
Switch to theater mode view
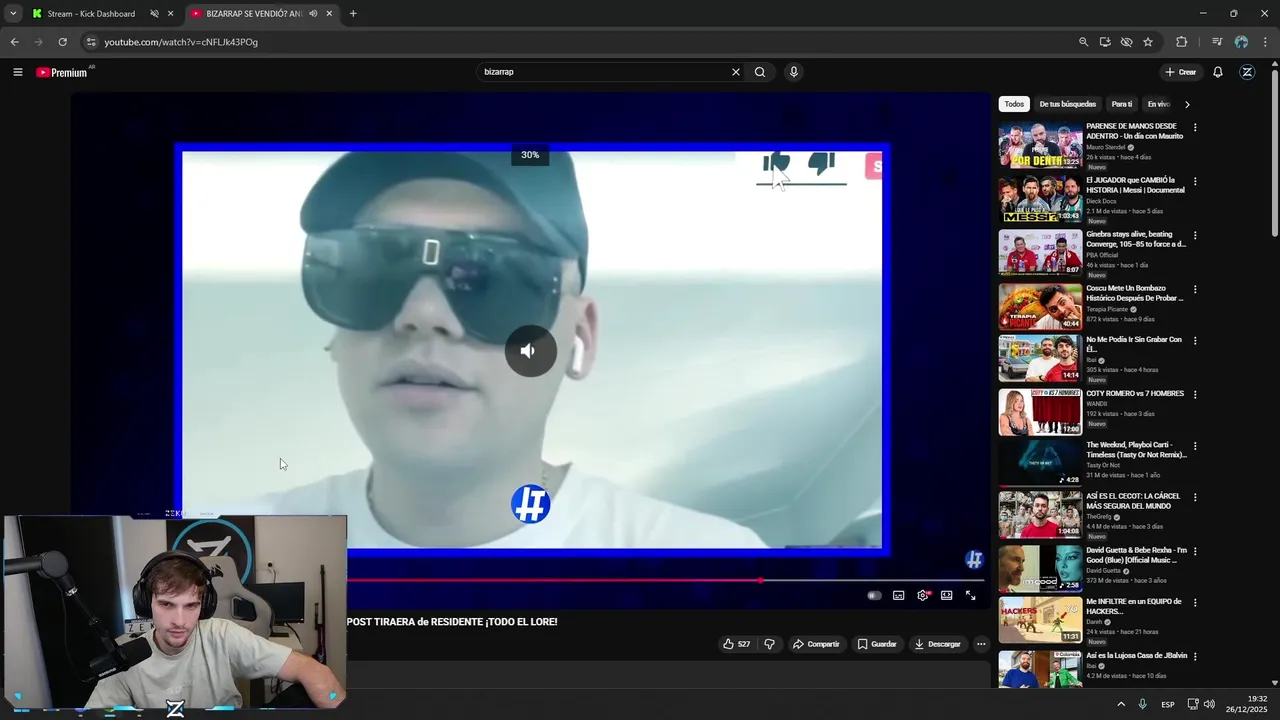[x=947, y=595]
